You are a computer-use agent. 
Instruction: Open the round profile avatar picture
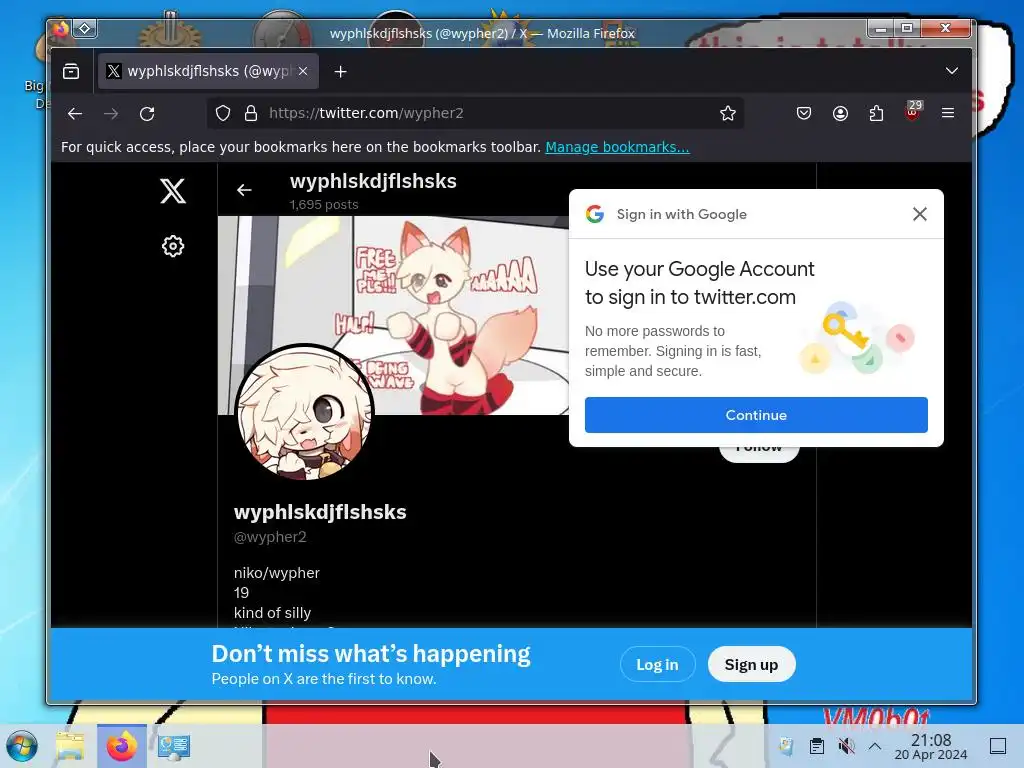(x=304, y=413)
